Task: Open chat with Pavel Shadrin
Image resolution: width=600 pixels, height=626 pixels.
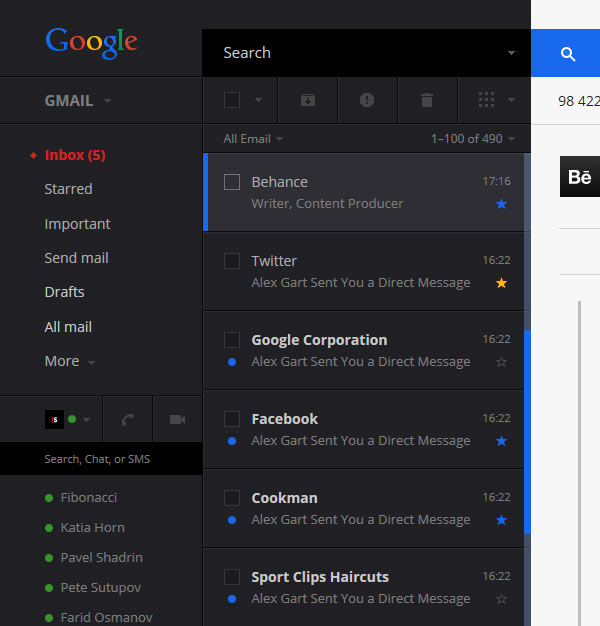Action: (x=101, y=558)
